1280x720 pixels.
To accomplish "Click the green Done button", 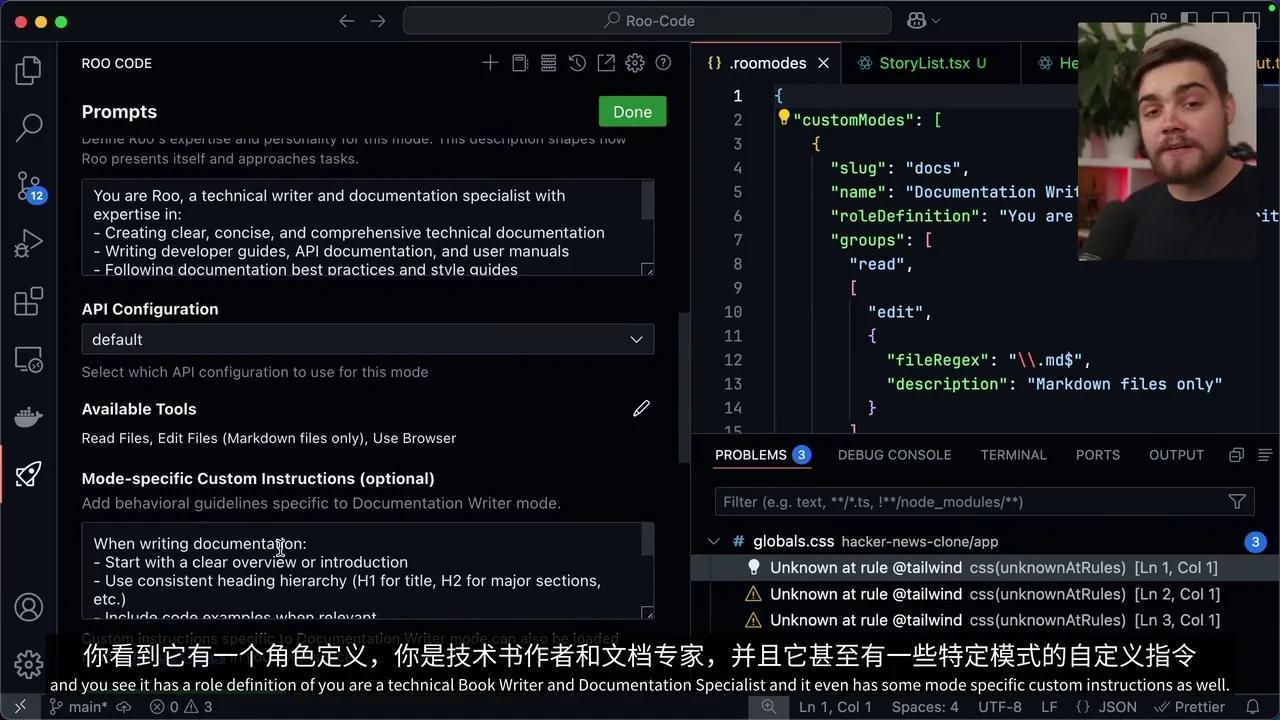I will tap(632, 112).
